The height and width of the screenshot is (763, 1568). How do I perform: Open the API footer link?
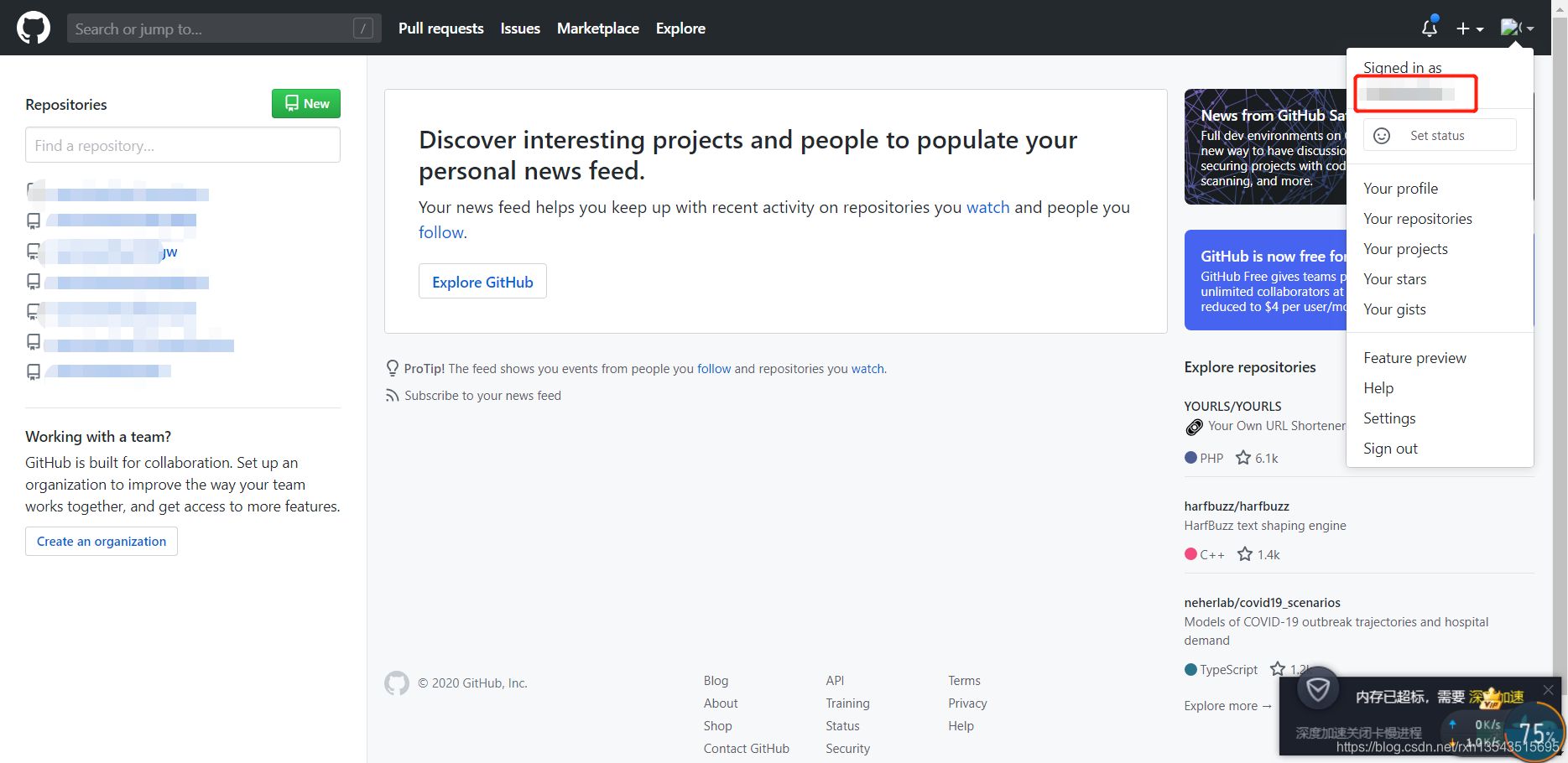pyautogui.click(x=835, y=680)
